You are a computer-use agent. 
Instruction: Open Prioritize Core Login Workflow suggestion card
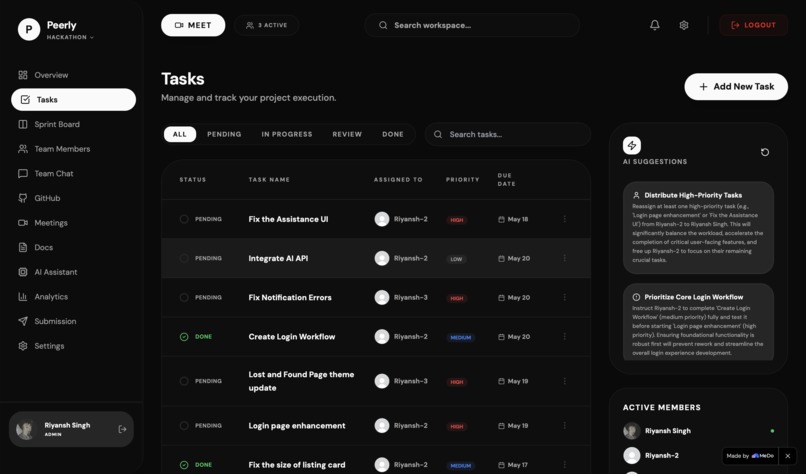click(698, 322)
